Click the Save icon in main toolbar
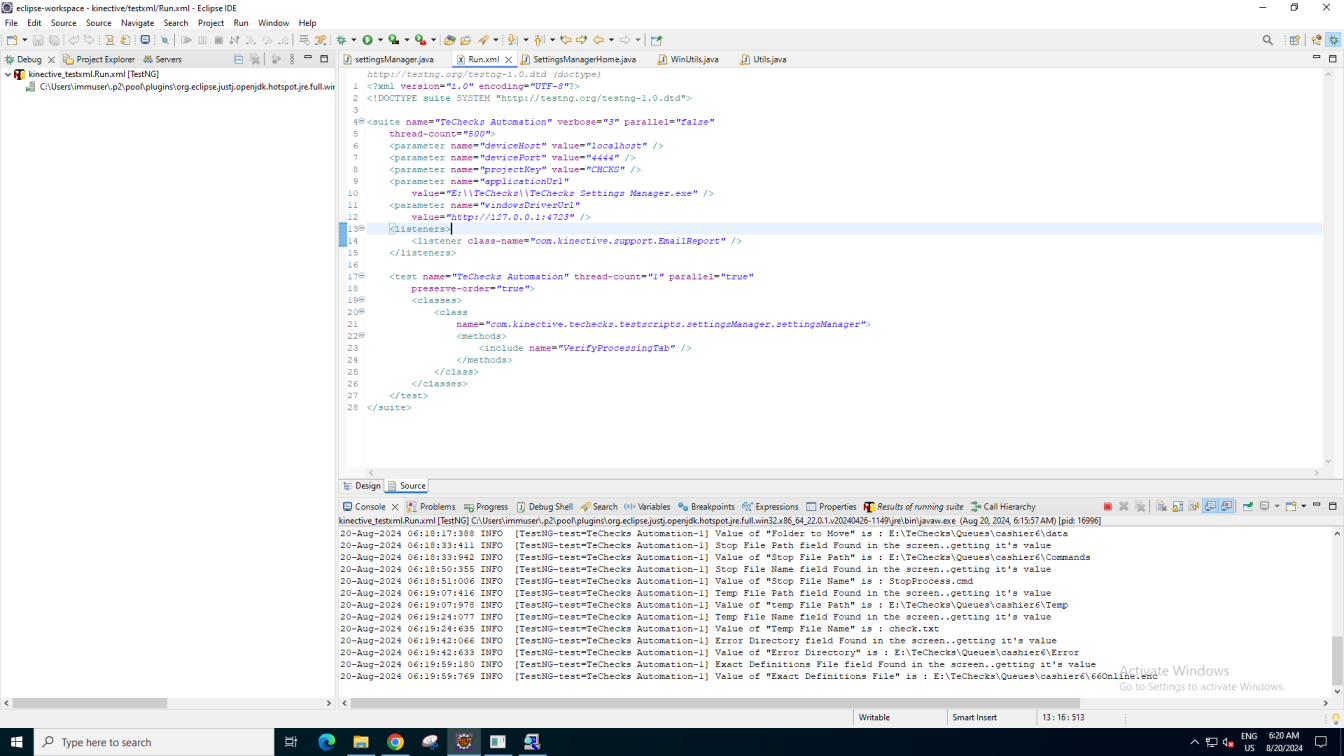Viewport: 1344px width, 756px height. click(x=38, y=40)
